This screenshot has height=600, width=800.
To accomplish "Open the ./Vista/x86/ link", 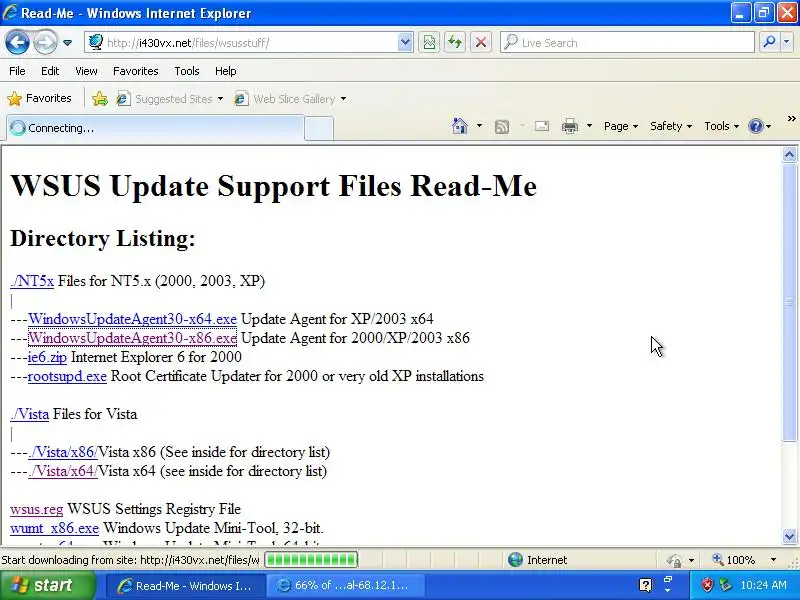I will click(x=63, y=453).
